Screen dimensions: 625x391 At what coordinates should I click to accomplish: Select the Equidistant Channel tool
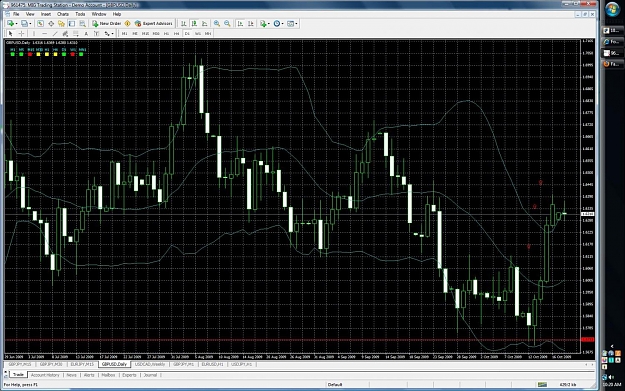tap(65, 33)
